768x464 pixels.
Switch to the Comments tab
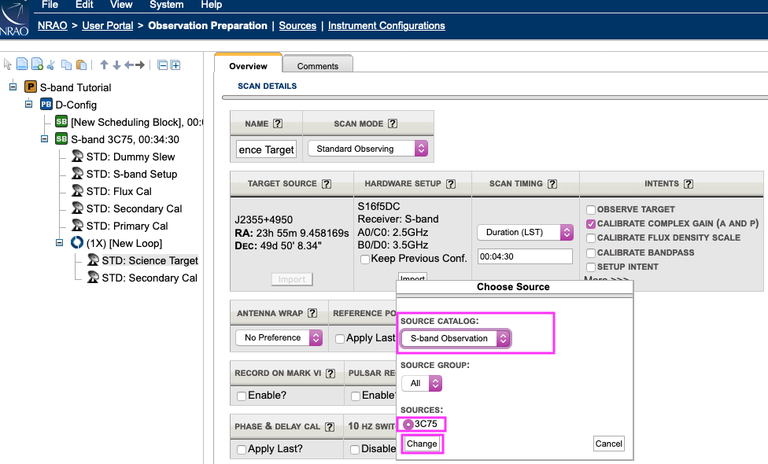(317, 66)
